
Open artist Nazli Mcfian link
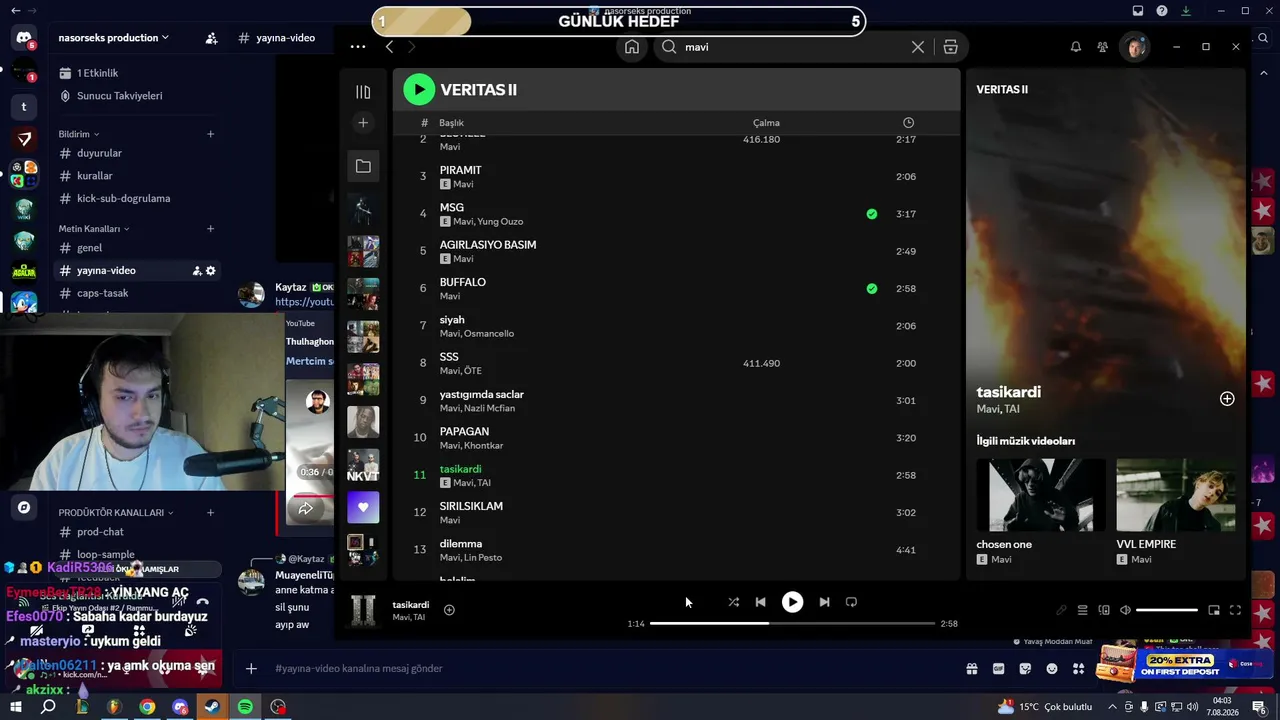pos(489,408)
